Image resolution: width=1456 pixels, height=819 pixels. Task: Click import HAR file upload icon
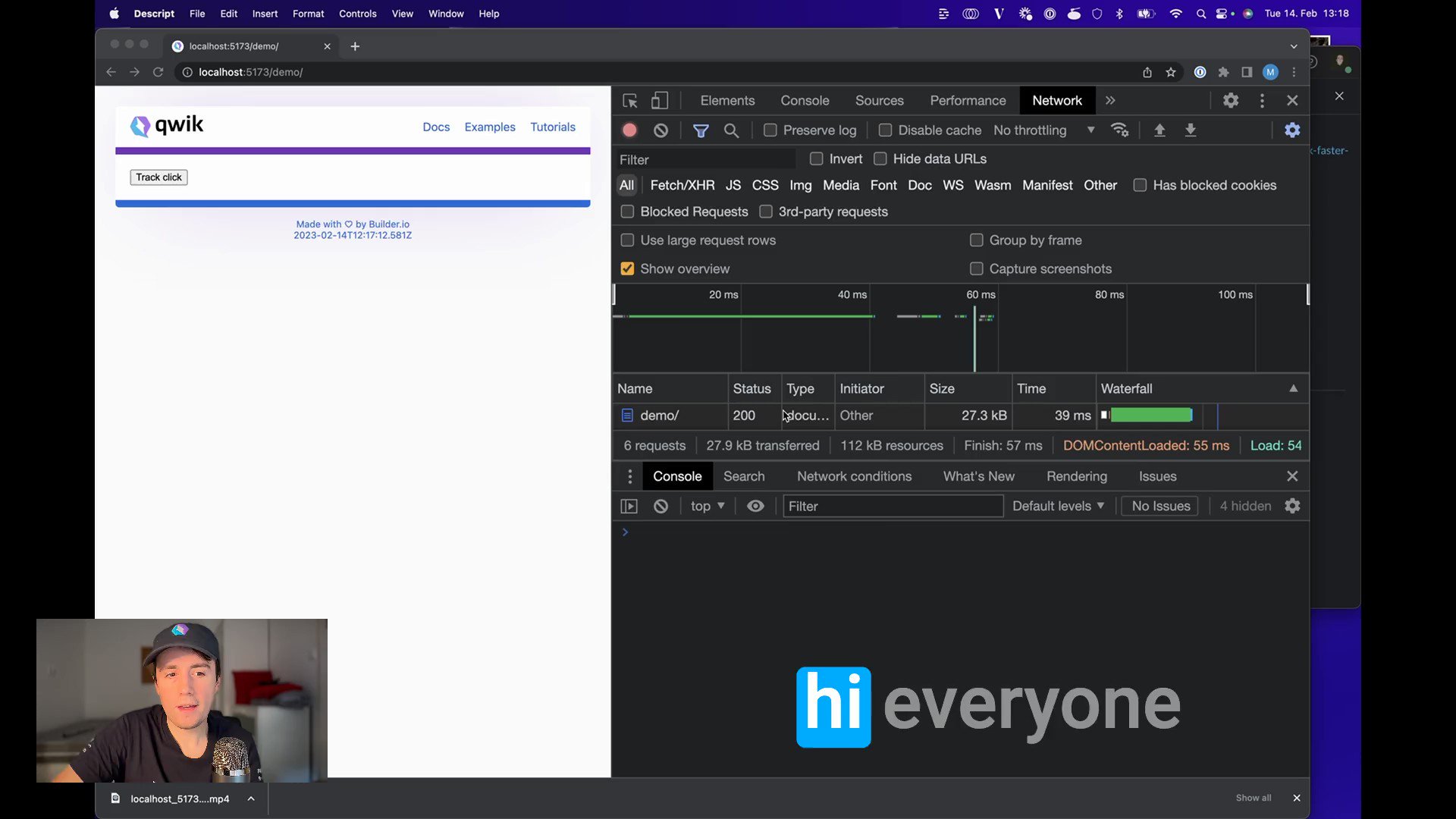tap(1159, 130)
